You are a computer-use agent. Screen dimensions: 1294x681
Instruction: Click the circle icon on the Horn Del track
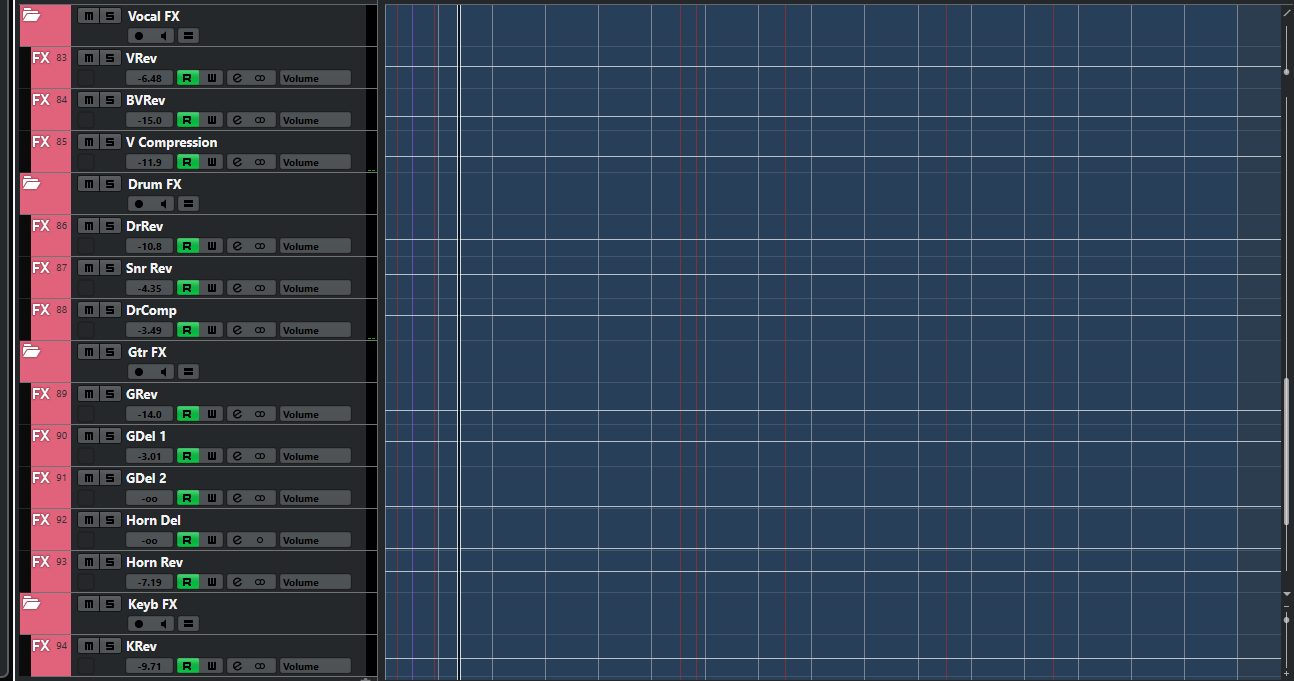pos(260,540)
